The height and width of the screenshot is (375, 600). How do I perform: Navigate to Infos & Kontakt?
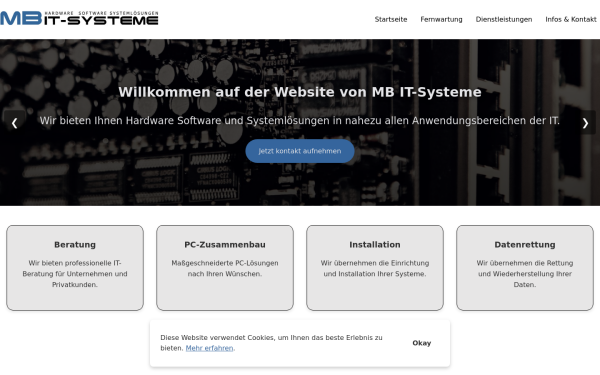[571, 19]
